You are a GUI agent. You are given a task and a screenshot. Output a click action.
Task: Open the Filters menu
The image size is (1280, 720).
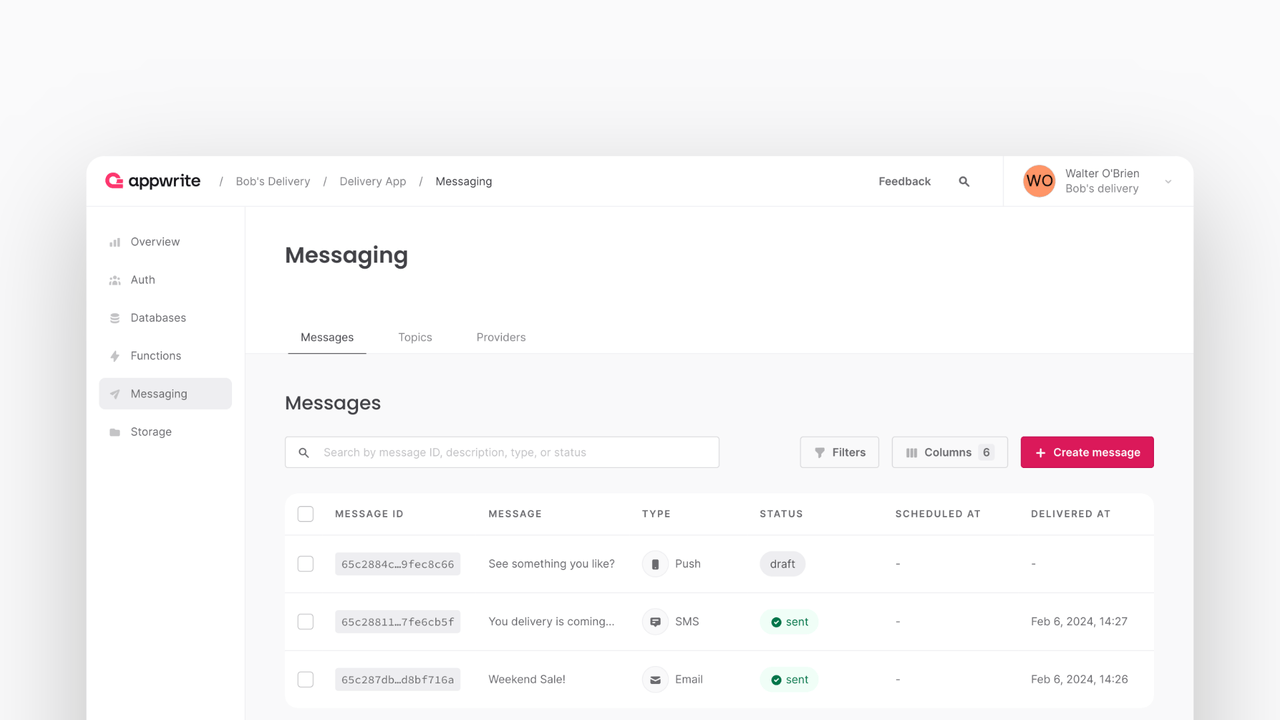[x=839, y=452]
